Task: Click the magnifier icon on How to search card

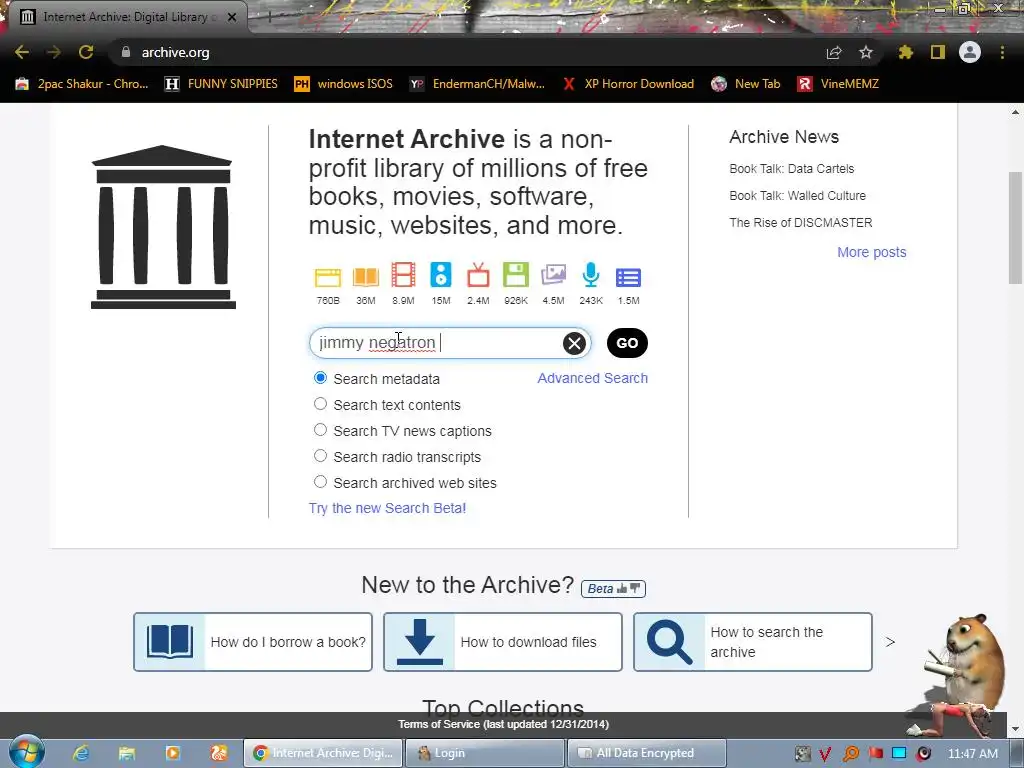Action: click(x=669, y=641)
